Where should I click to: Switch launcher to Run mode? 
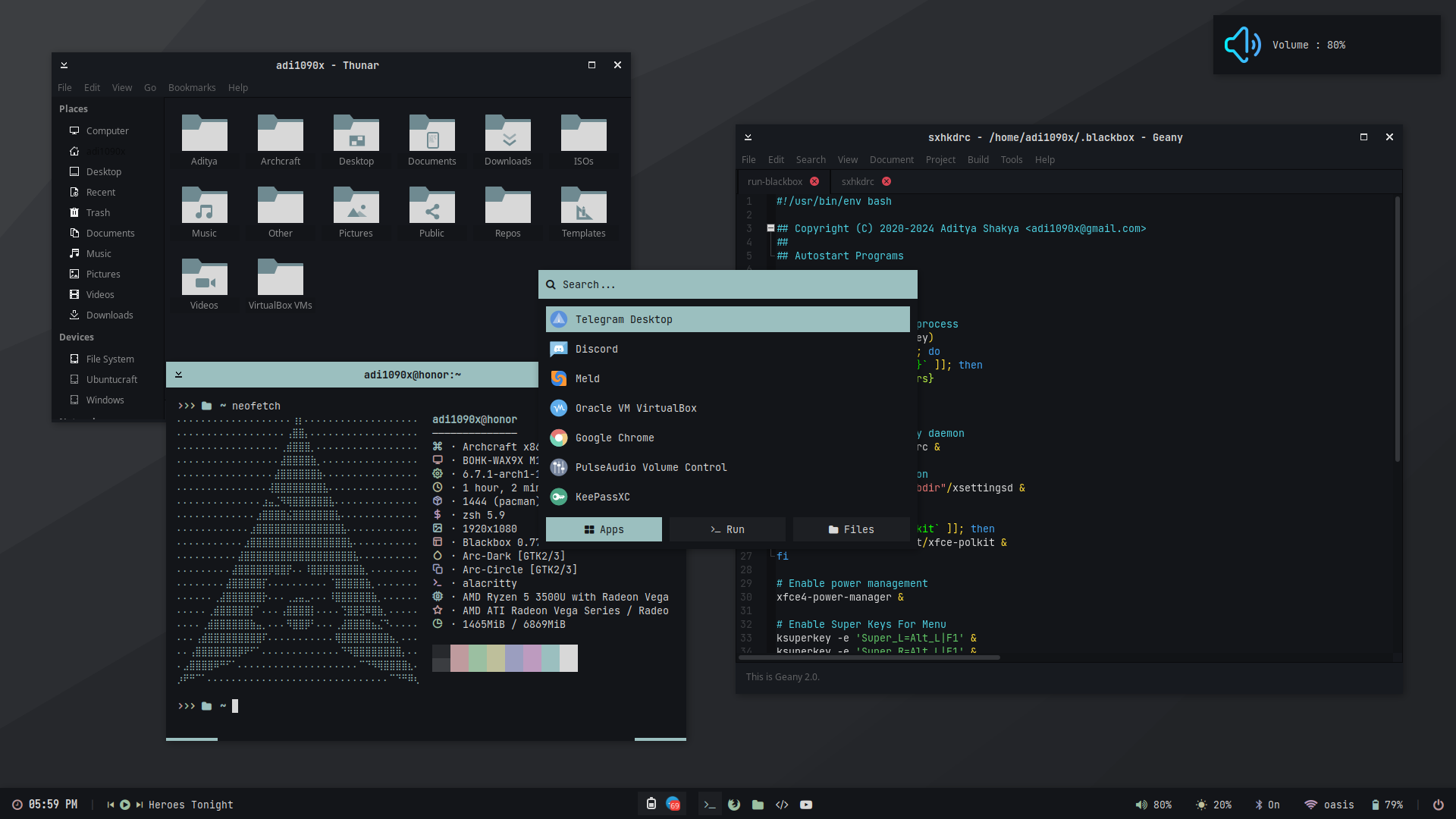(x=726, y=529)
